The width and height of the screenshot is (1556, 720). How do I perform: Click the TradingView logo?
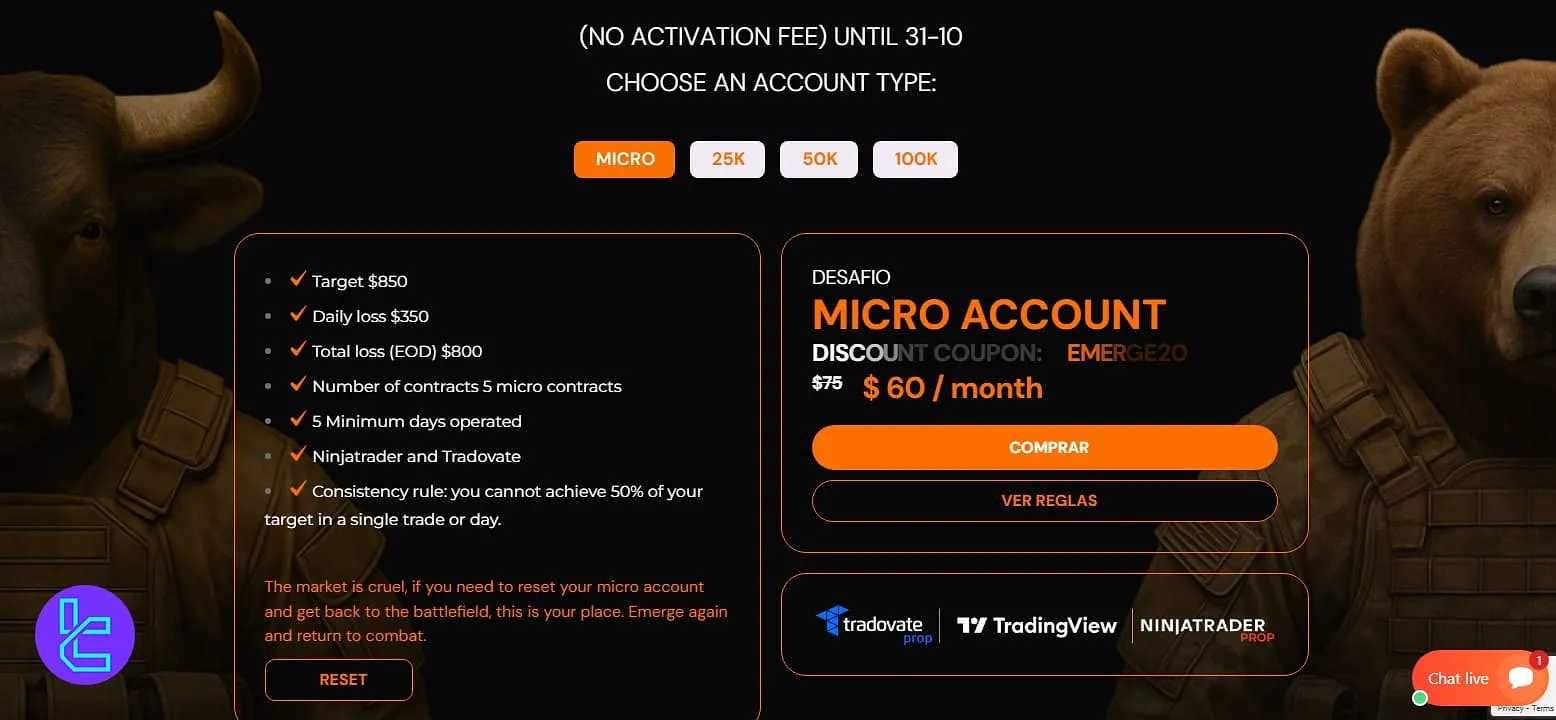tap(1037, 626)
